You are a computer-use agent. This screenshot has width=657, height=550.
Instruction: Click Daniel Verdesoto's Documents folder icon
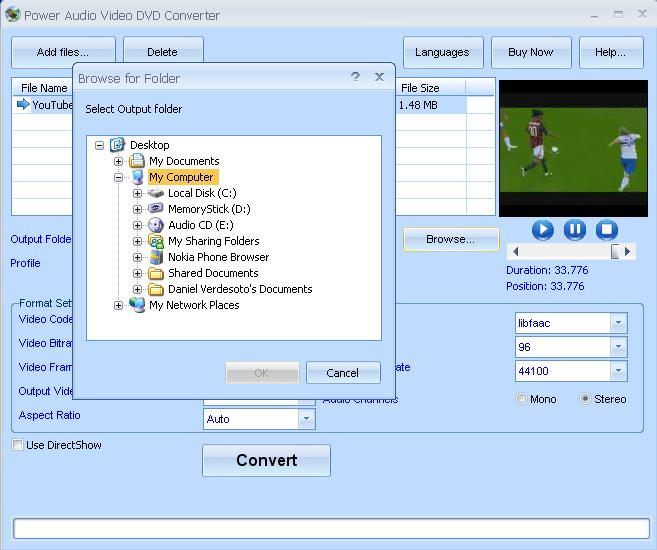coord(156,289)
